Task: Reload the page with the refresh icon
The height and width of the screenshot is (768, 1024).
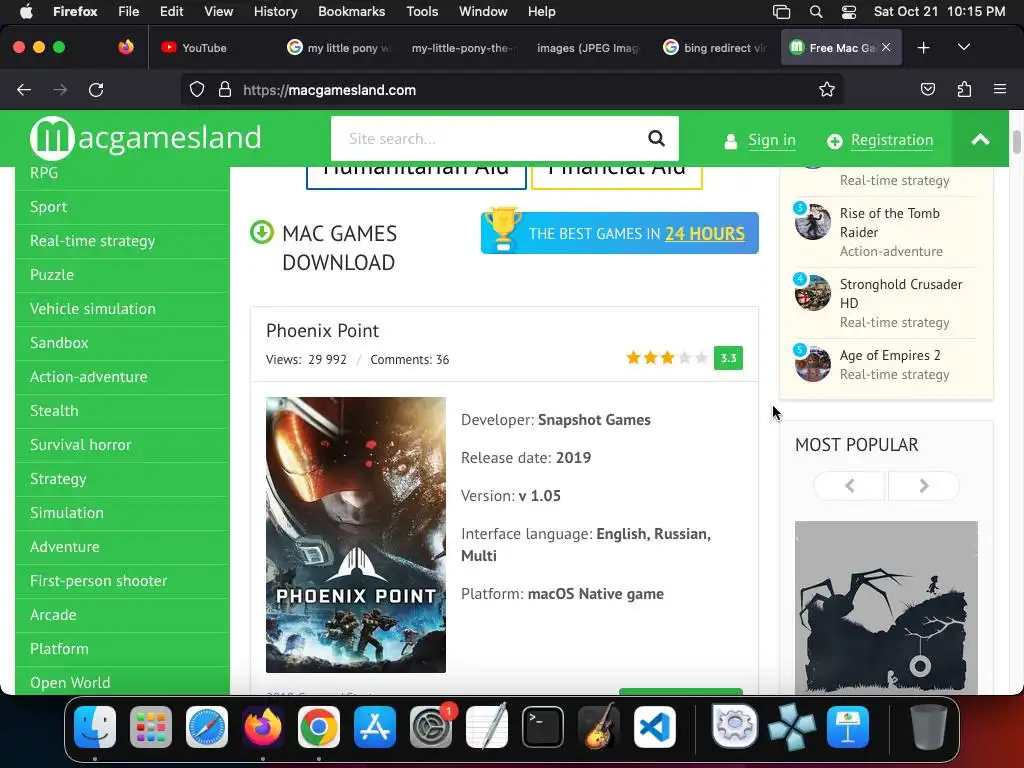Action: 96,90
